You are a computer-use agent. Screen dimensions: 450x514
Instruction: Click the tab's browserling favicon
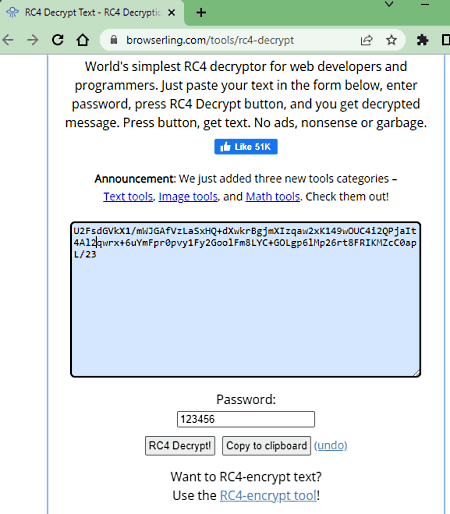[13, 13]
